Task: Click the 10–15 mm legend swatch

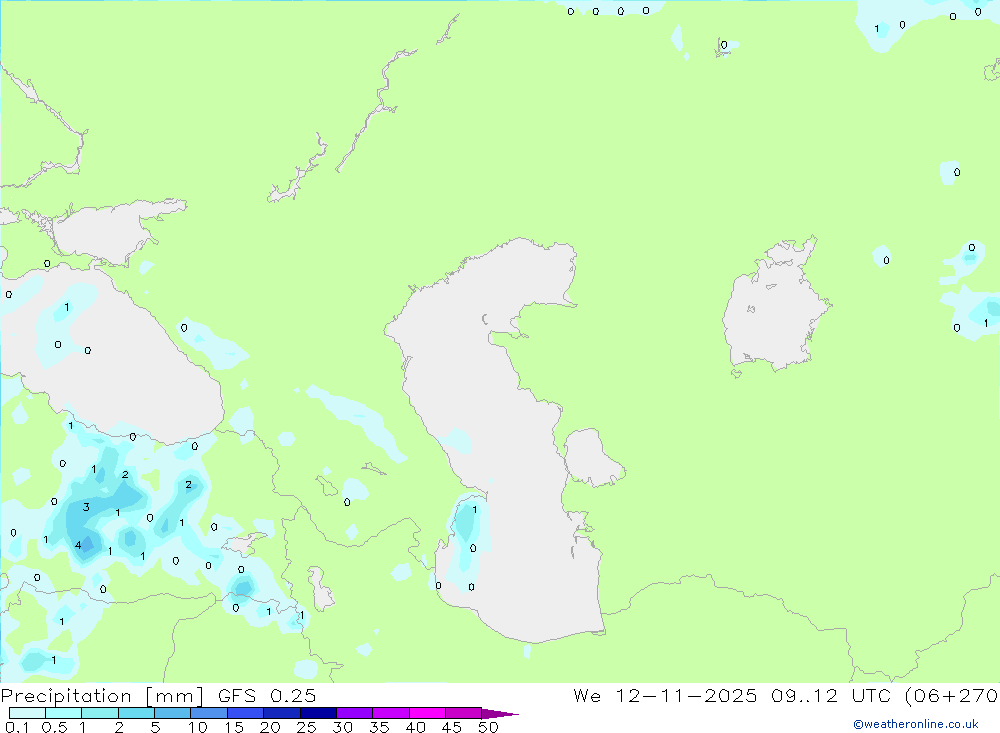Action: [x=209, y=713]
